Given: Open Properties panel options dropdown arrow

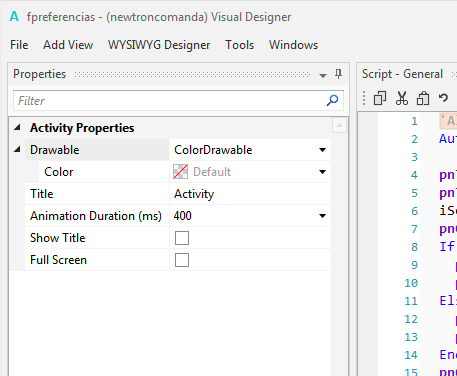Looking at the screenshot, I should click(x=323, y=76).
